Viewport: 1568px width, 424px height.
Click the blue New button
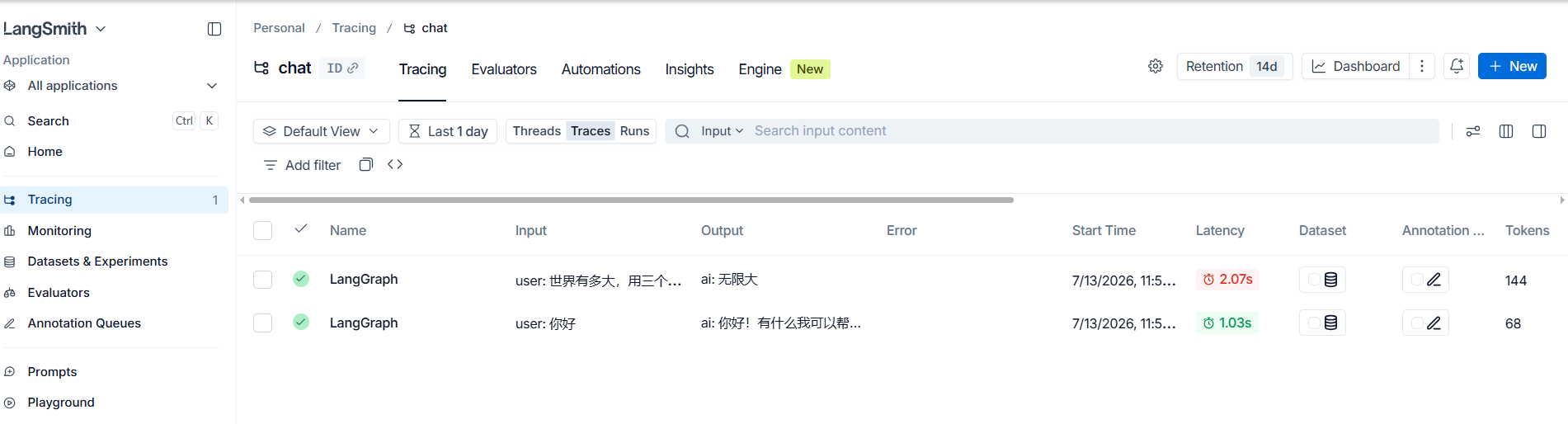click(x=1512, y=66)
